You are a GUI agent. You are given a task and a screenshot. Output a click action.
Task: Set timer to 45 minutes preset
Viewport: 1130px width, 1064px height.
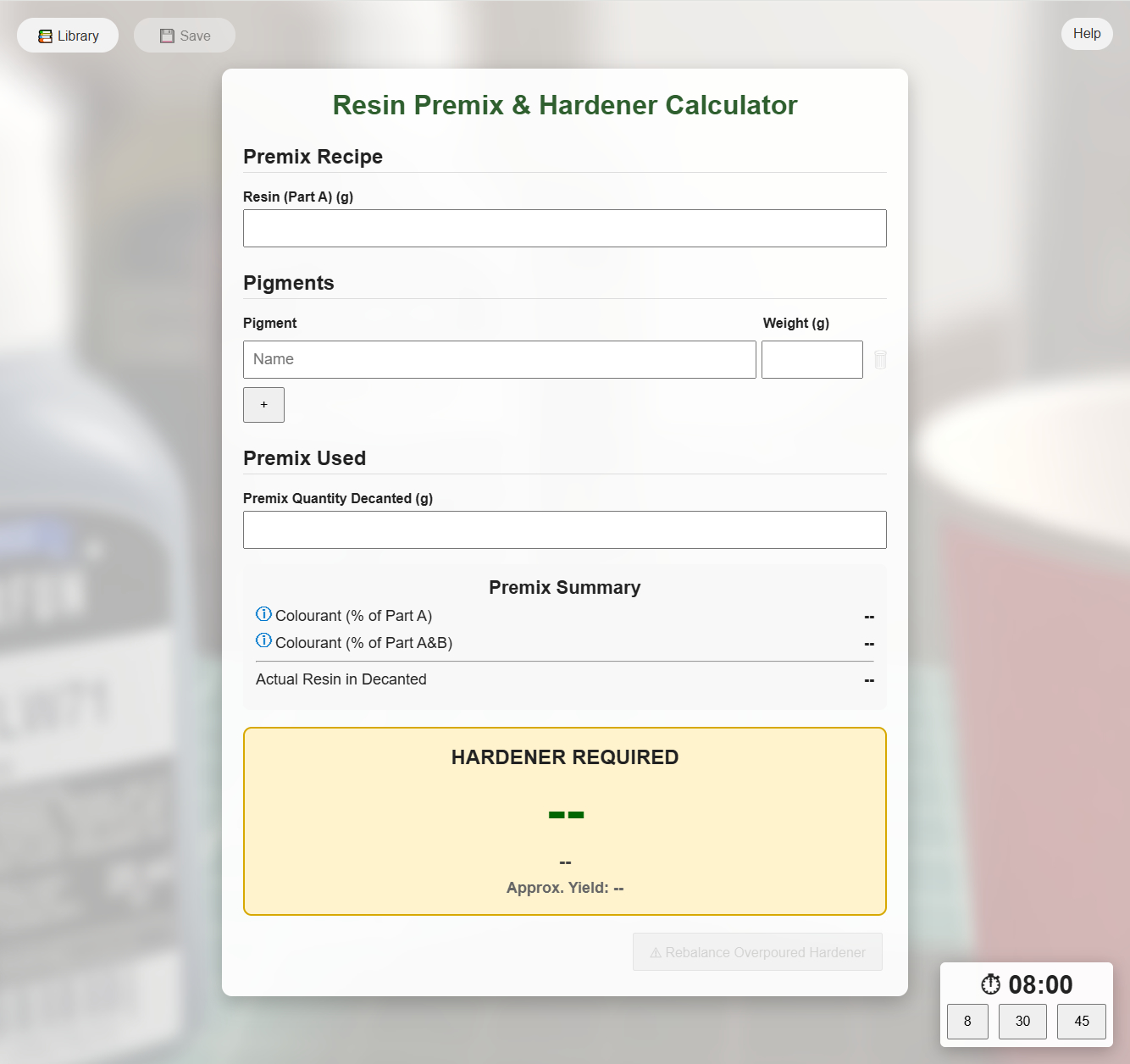click(x=1082, y=1022)
